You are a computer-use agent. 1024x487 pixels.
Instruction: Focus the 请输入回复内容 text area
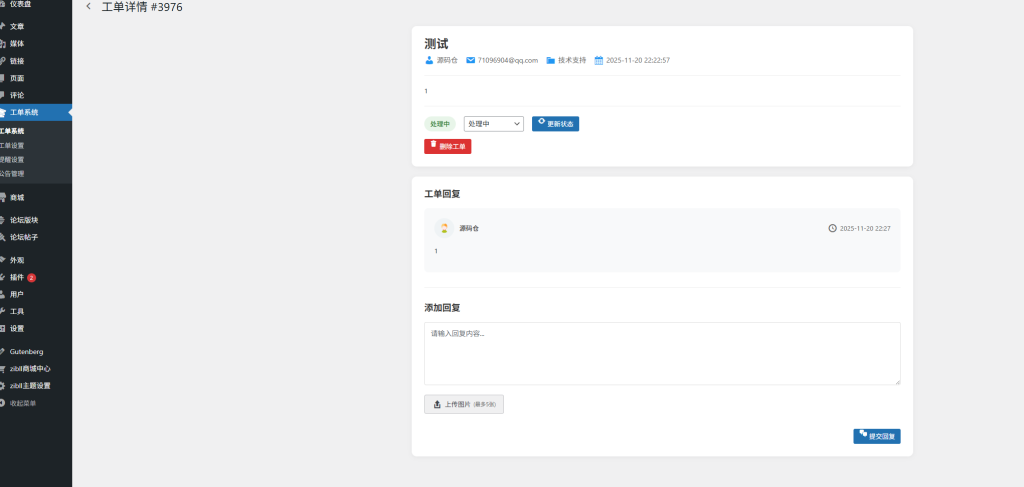tap(662, 353)
